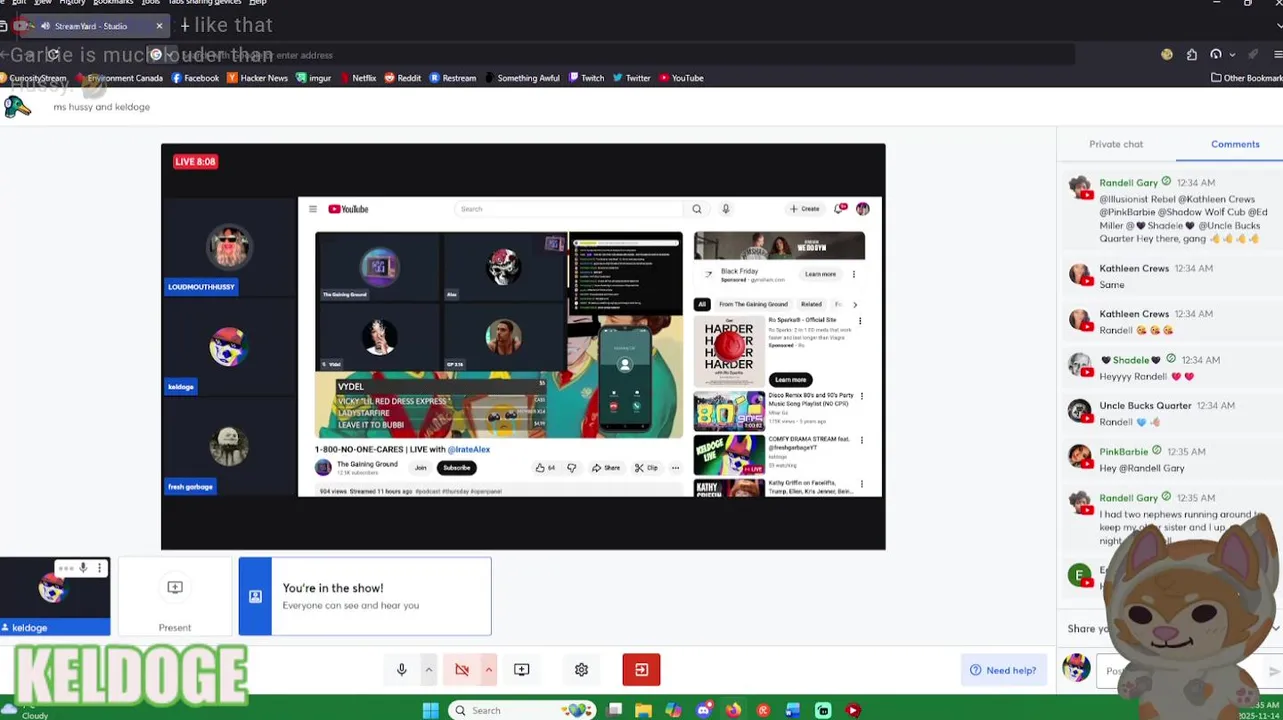Click the Need help? button
Image resolution: width=1283 pixels, height=720 pixels.
click(1003, 670)
